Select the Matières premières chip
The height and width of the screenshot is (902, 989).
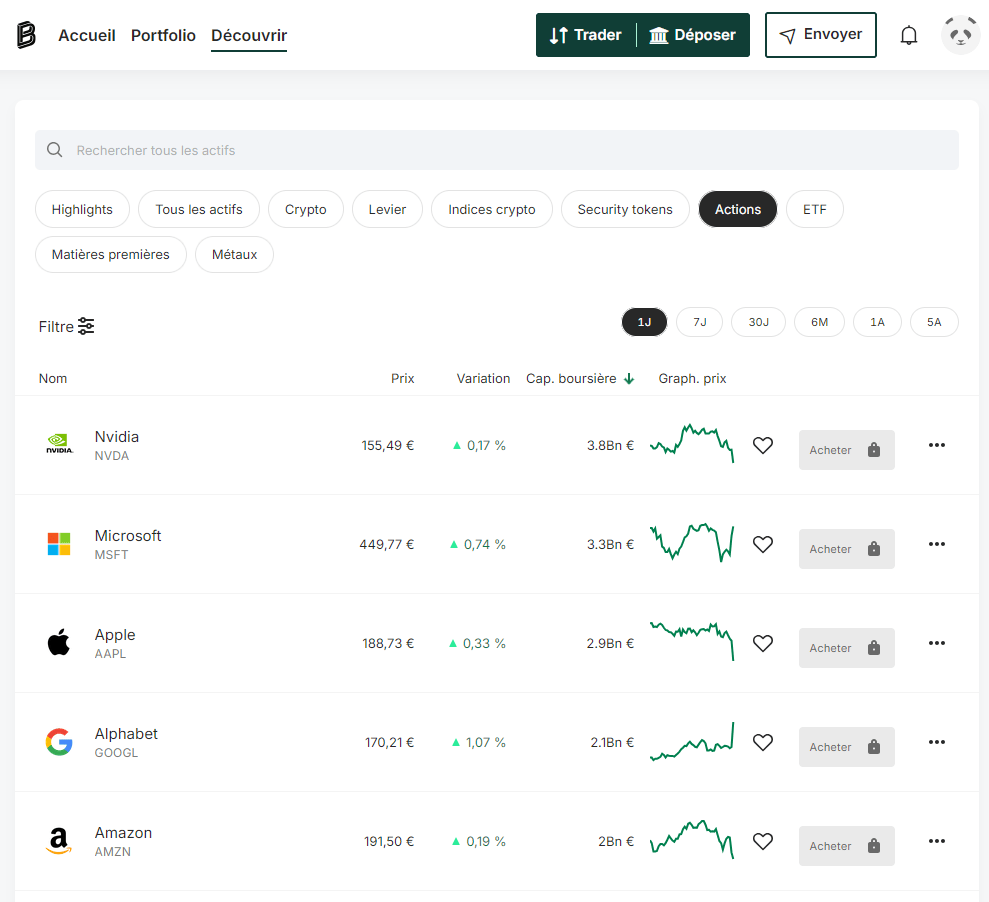pyautogui.click(x=111, y=255)
